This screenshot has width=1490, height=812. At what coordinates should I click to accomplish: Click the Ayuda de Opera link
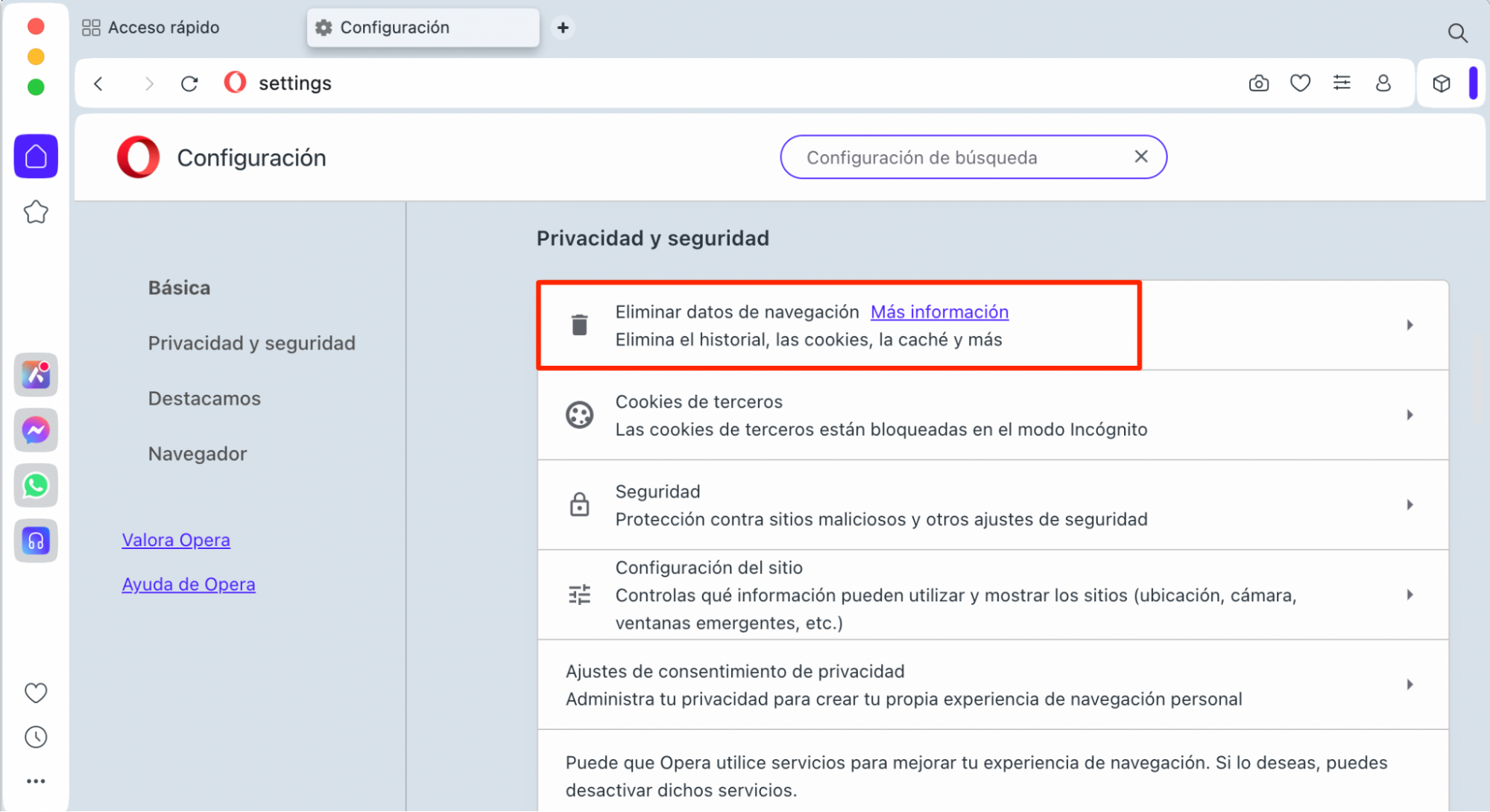188,583
